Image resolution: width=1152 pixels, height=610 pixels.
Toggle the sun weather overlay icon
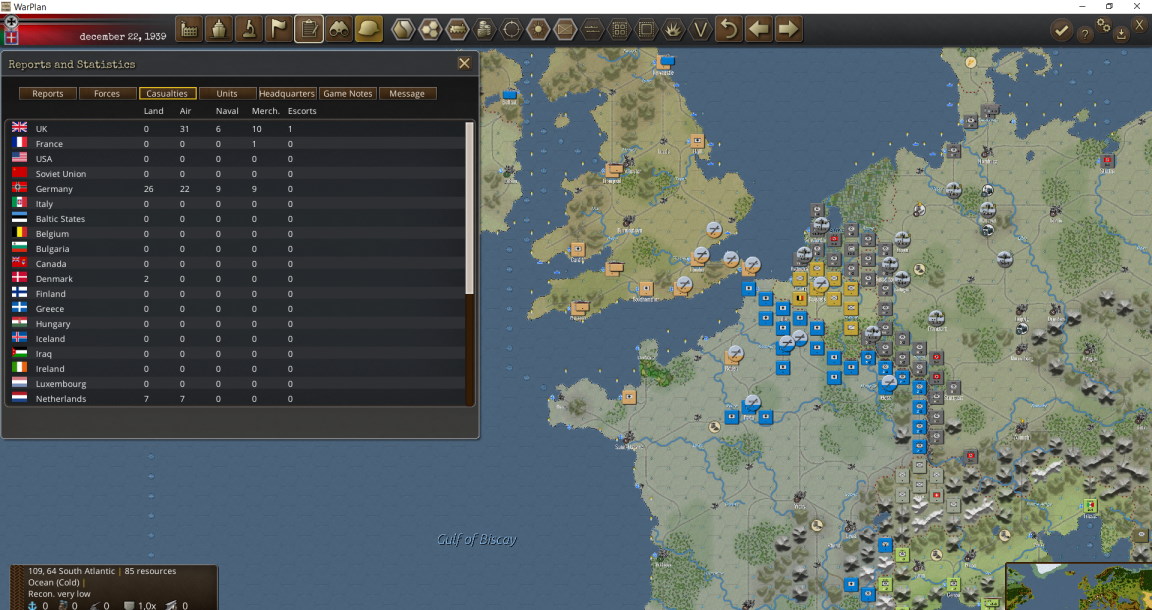[539, 29]
